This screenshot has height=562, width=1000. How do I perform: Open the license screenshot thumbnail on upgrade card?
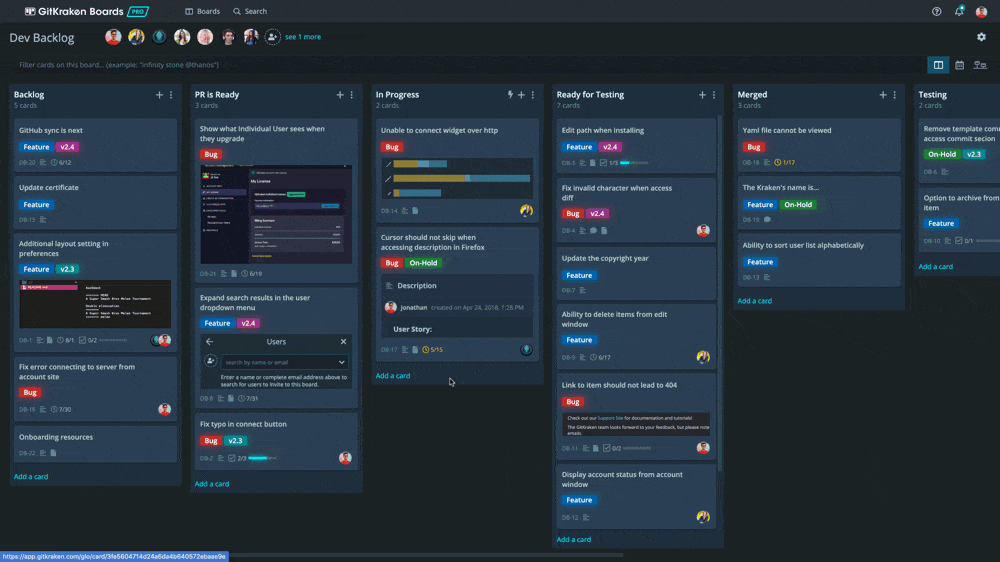tap(276, 214)
